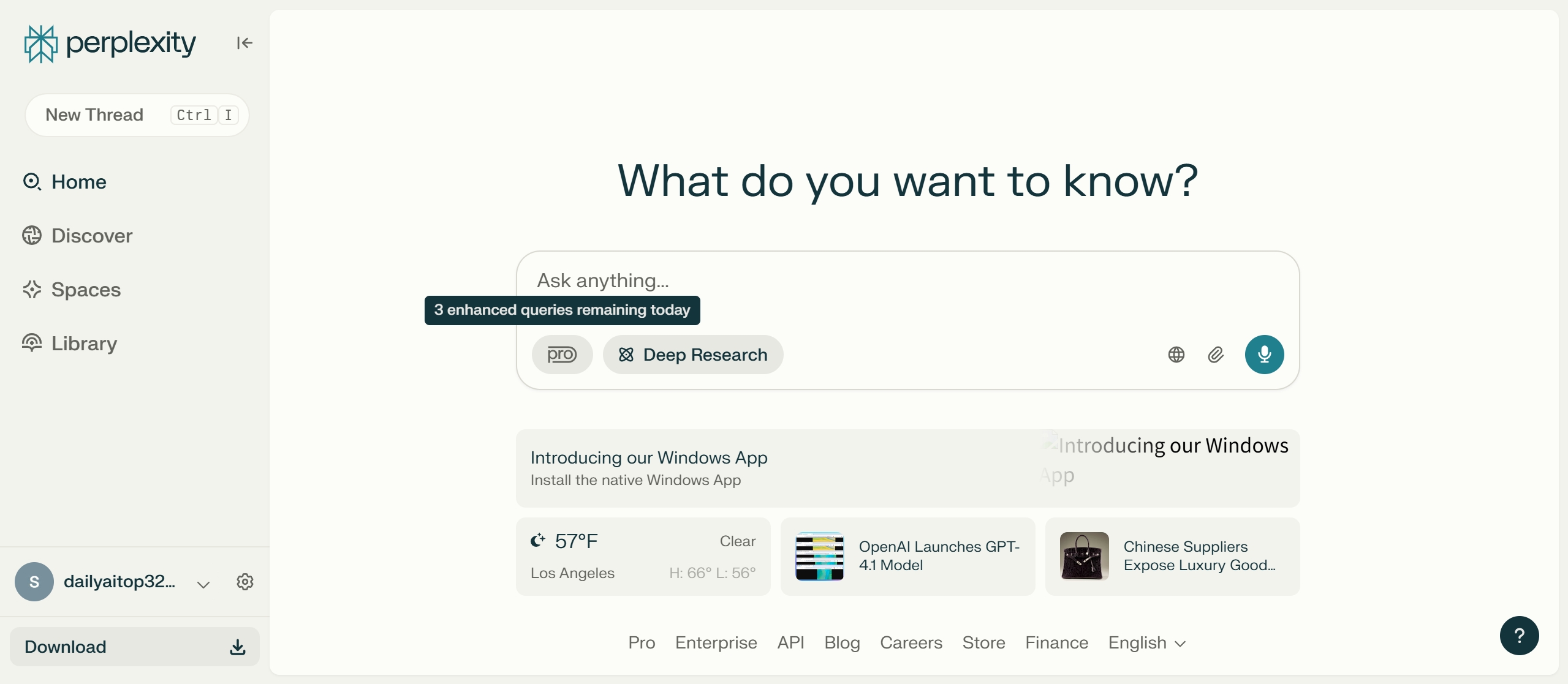The width and height of the screenshot is (1568, 684).
Task: Attach a file with the paperclip icon
Action: point(1216,355)
